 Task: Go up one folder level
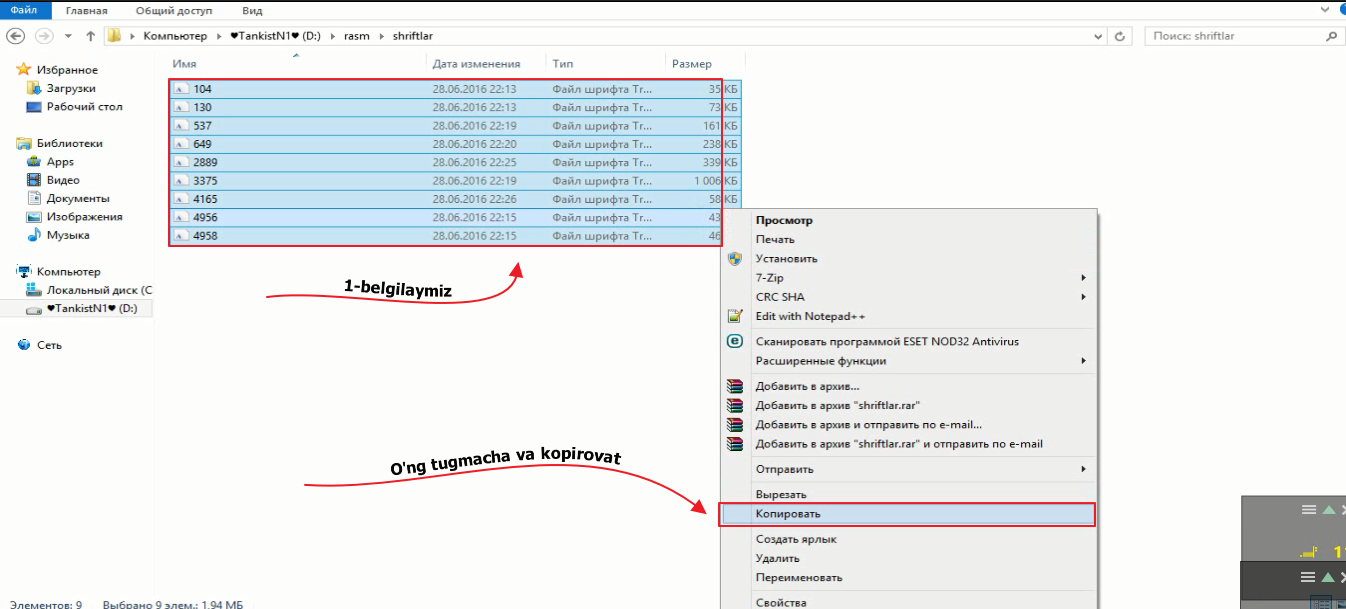point(91,36)
